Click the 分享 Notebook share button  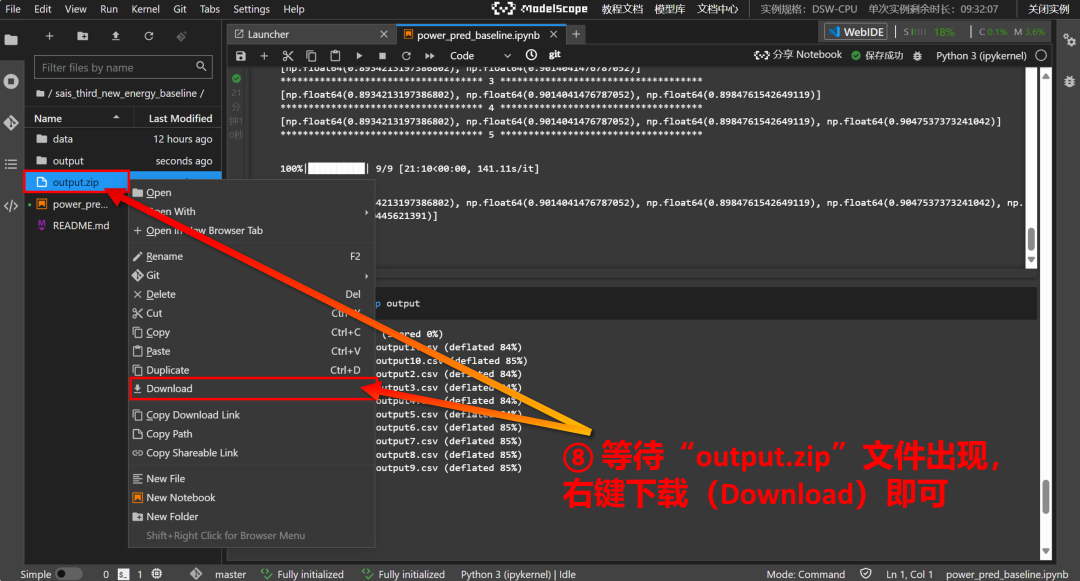pos(798,54)
